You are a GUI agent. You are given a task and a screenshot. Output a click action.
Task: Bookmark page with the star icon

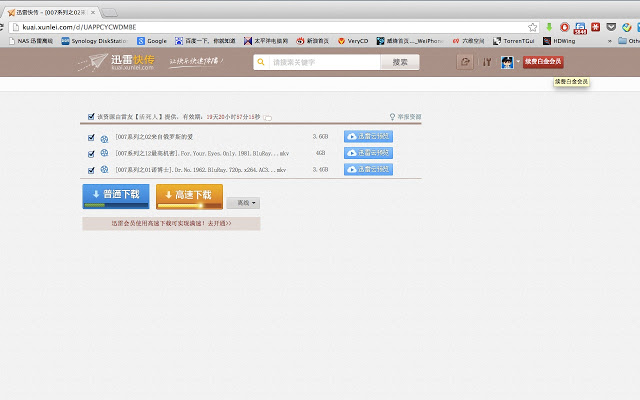532,27
